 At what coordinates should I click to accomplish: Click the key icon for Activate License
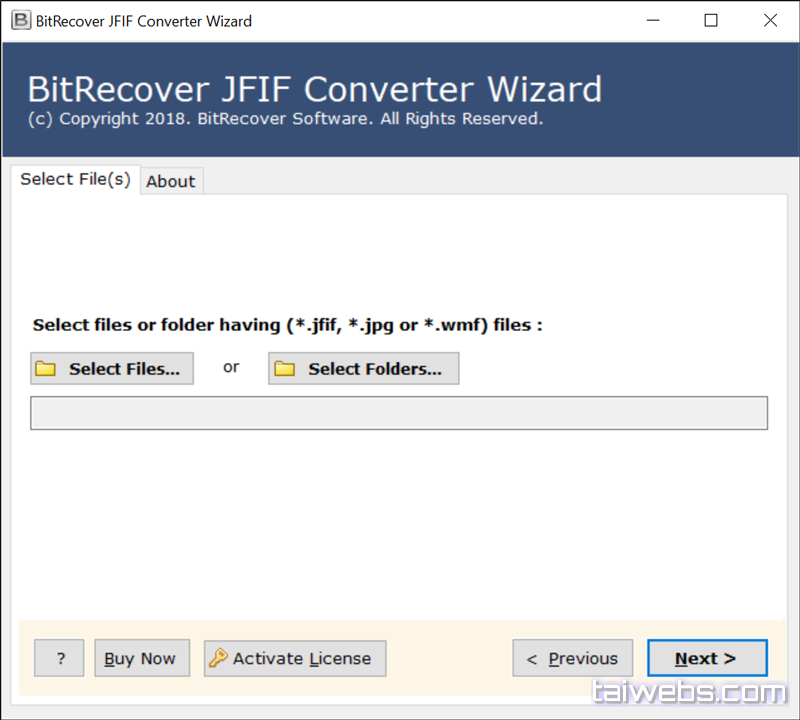217,659
